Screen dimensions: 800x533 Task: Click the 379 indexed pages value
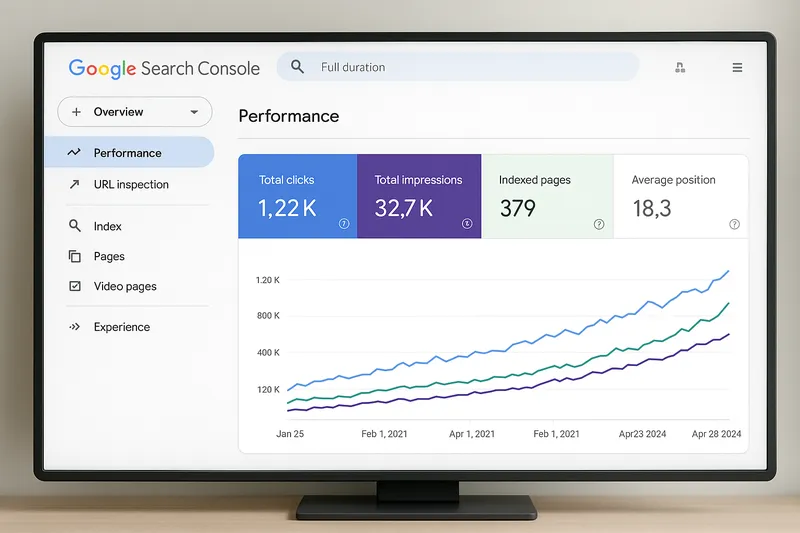[x=518, y=208]
